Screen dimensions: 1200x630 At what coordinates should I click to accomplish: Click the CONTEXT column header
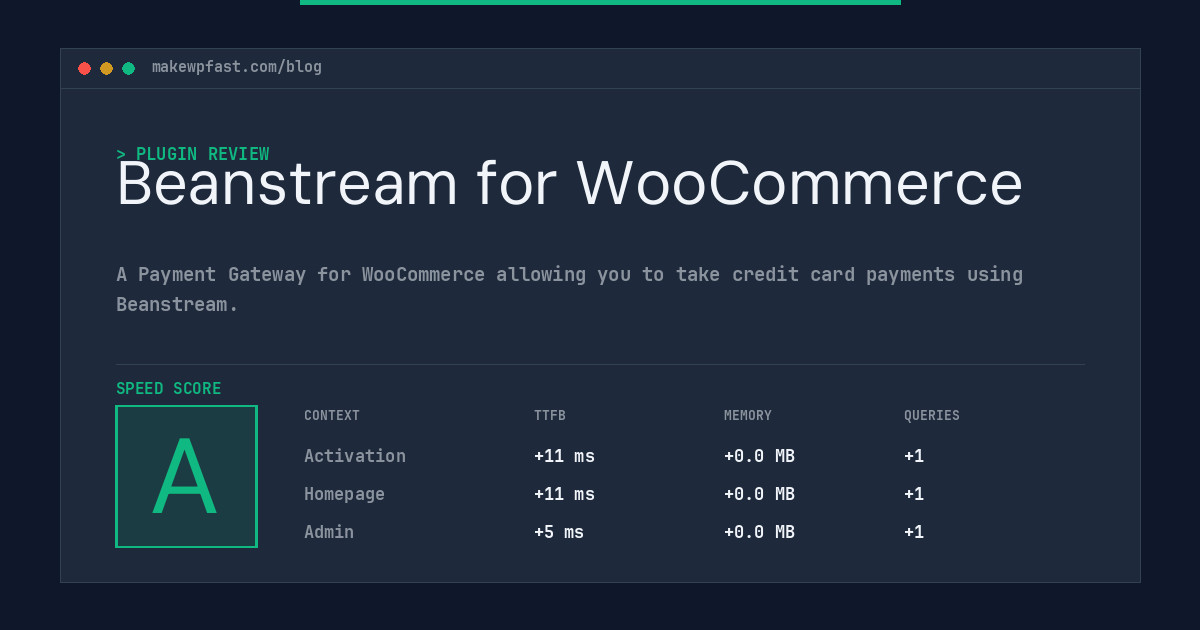tap(332, 416)
